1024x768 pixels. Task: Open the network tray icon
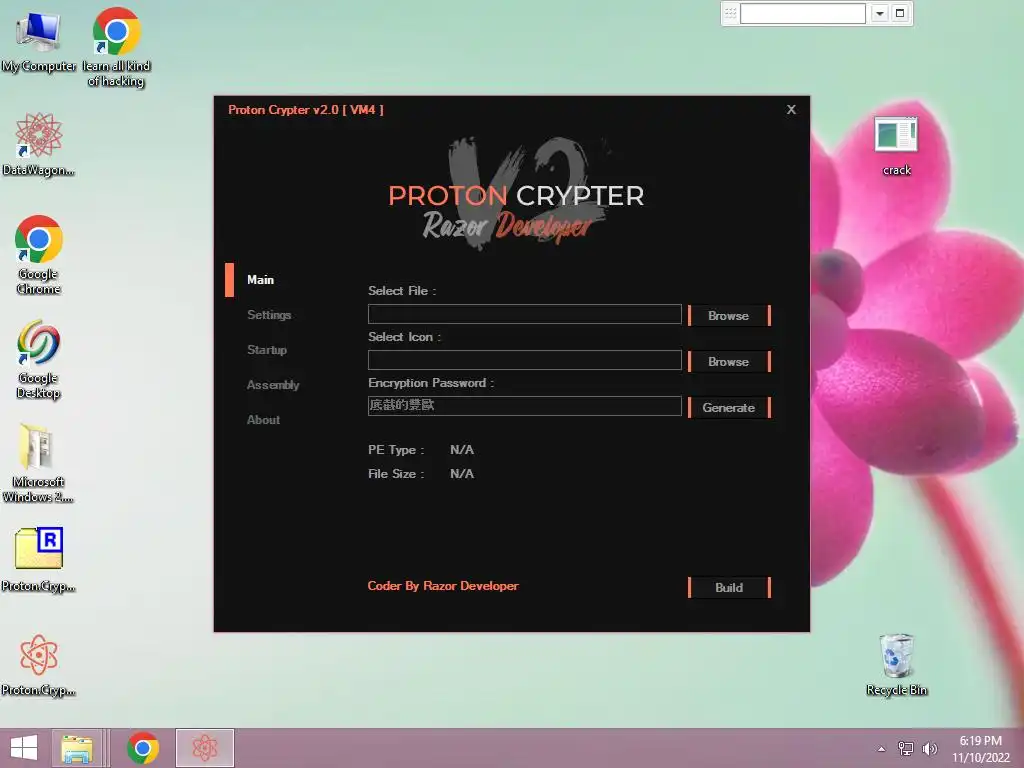[x=906, y=749]
